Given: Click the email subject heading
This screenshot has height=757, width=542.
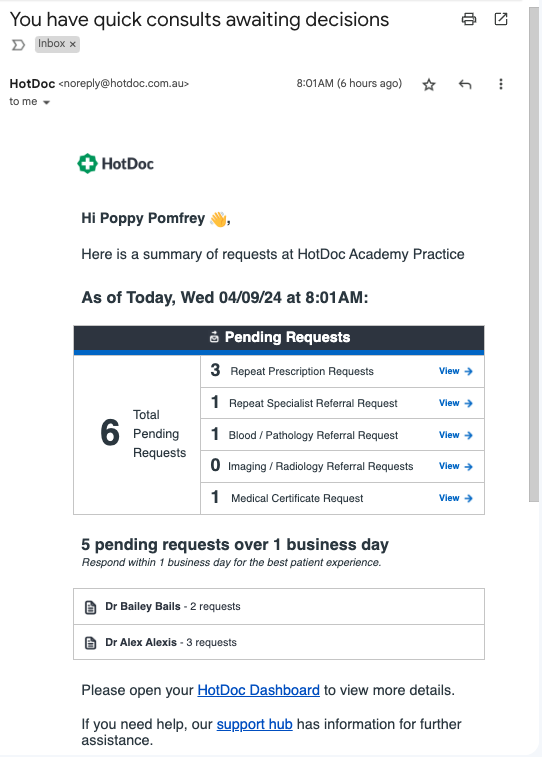Looking at the screenshot, I should click(199, 20).
